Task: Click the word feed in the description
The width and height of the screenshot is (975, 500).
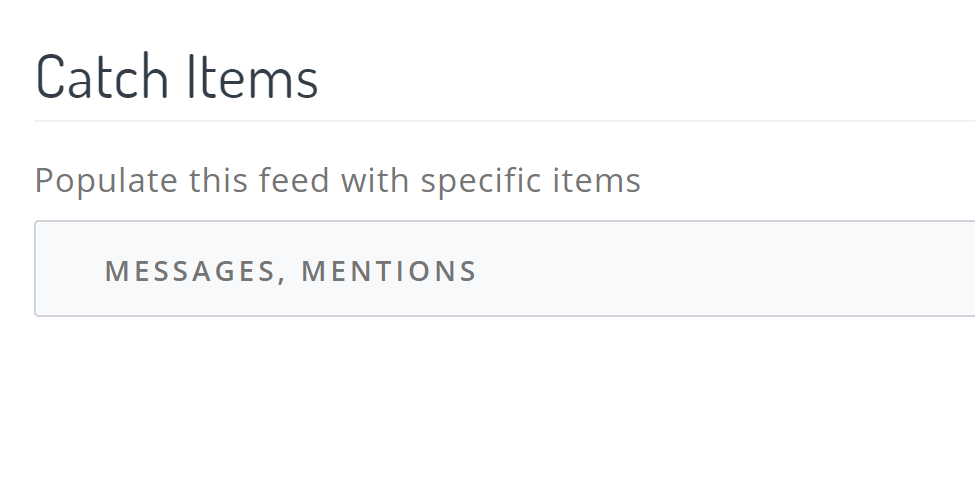Action: coord(295,181)
